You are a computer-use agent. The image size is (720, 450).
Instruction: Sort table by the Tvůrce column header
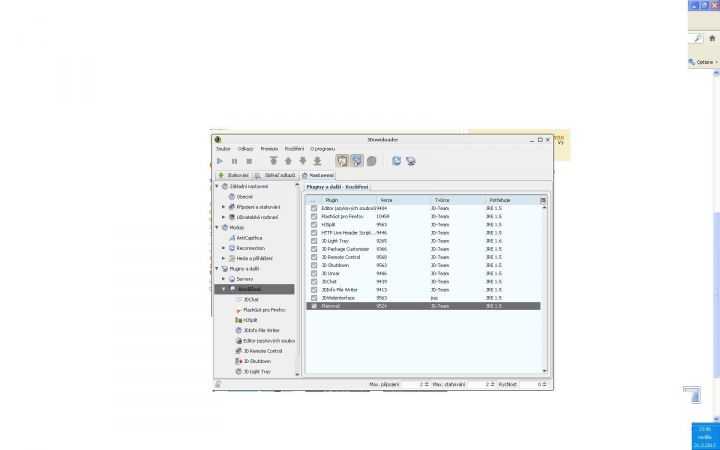click(x=458, y=200)
